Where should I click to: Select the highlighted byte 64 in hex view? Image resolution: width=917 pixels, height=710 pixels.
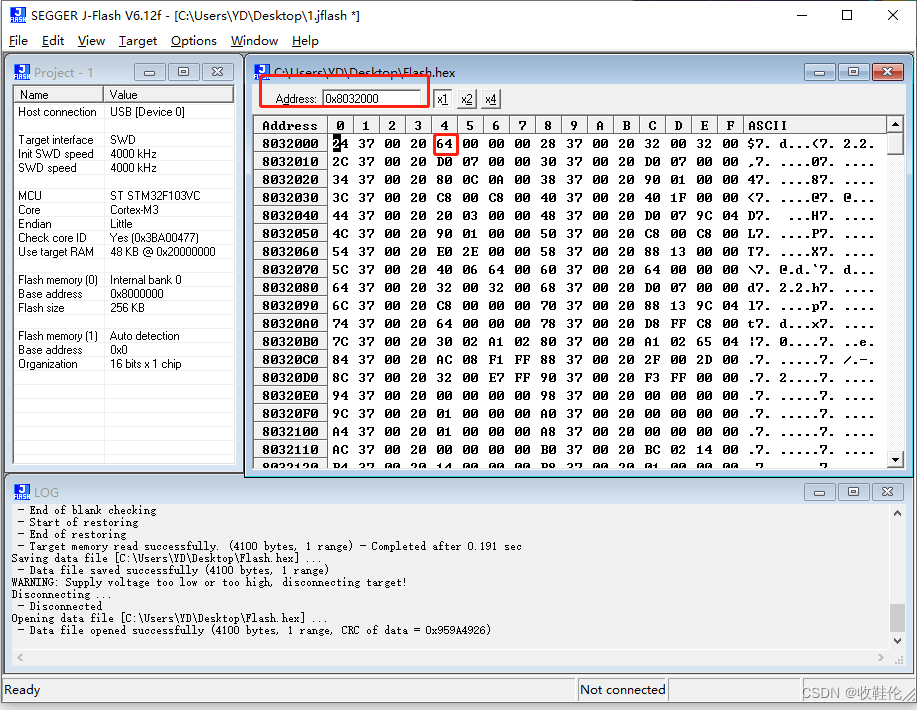tap(444, 143)
